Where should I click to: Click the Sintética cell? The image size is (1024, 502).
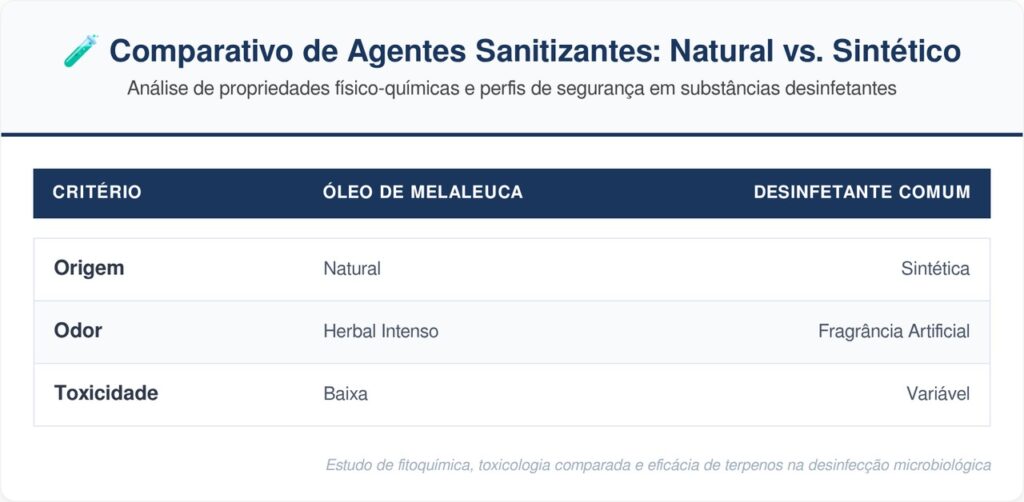coord(935,268)
